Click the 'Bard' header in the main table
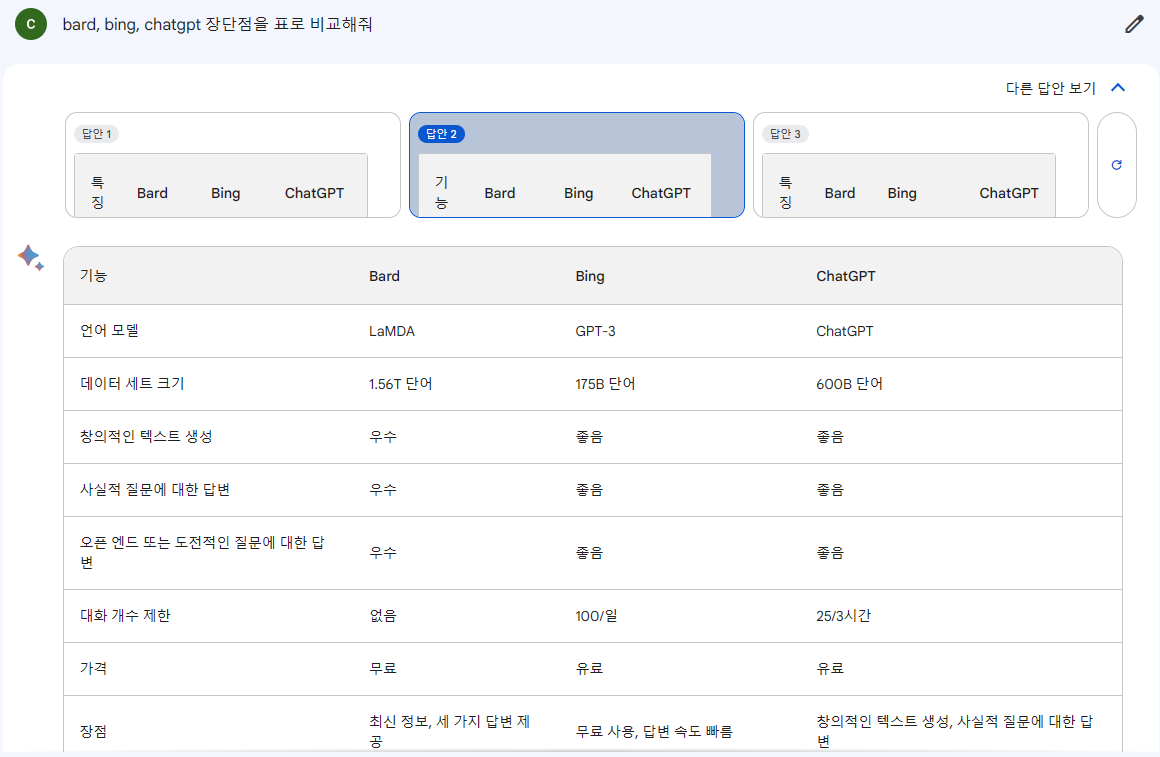This screenshot has width=1160, height=757. (384, 276)
